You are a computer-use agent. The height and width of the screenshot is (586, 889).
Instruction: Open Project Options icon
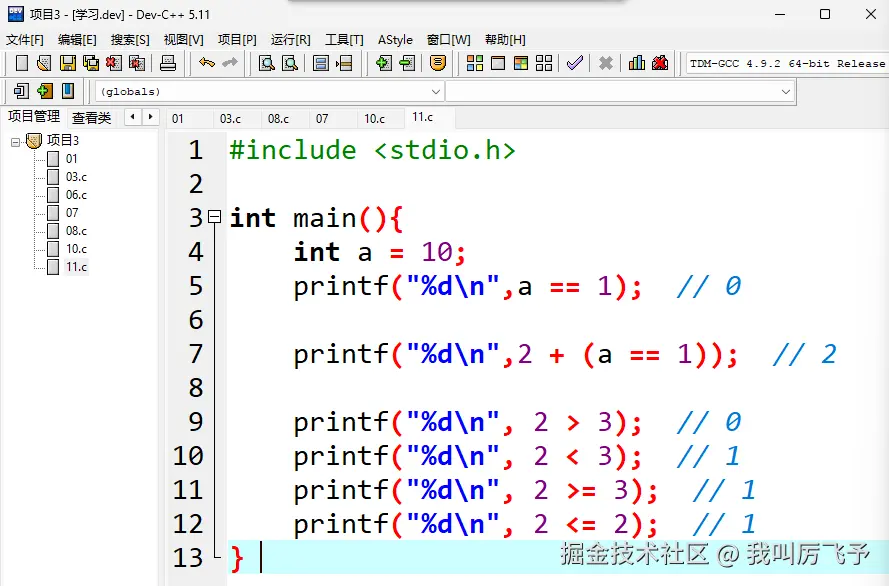438,63
